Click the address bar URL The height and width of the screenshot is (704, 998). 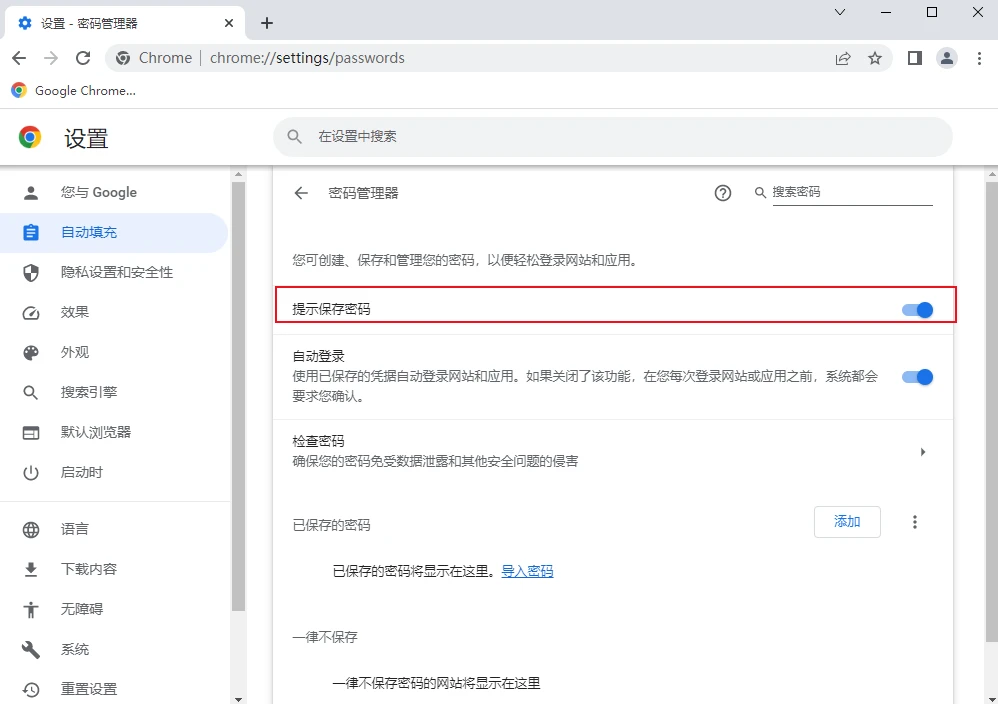tap(307, 58)
